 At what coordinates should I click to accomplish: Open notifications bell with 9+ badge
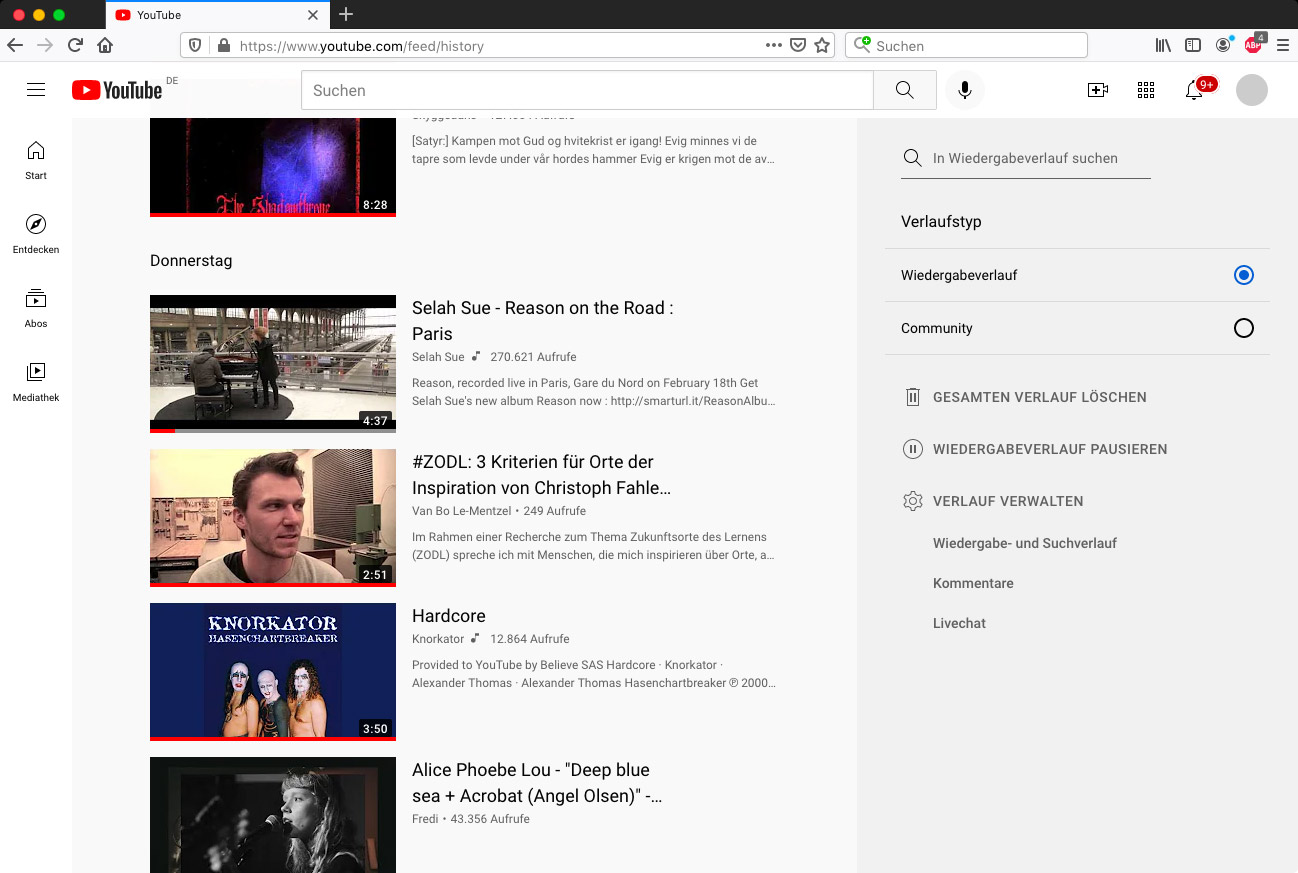point(1194,90)
